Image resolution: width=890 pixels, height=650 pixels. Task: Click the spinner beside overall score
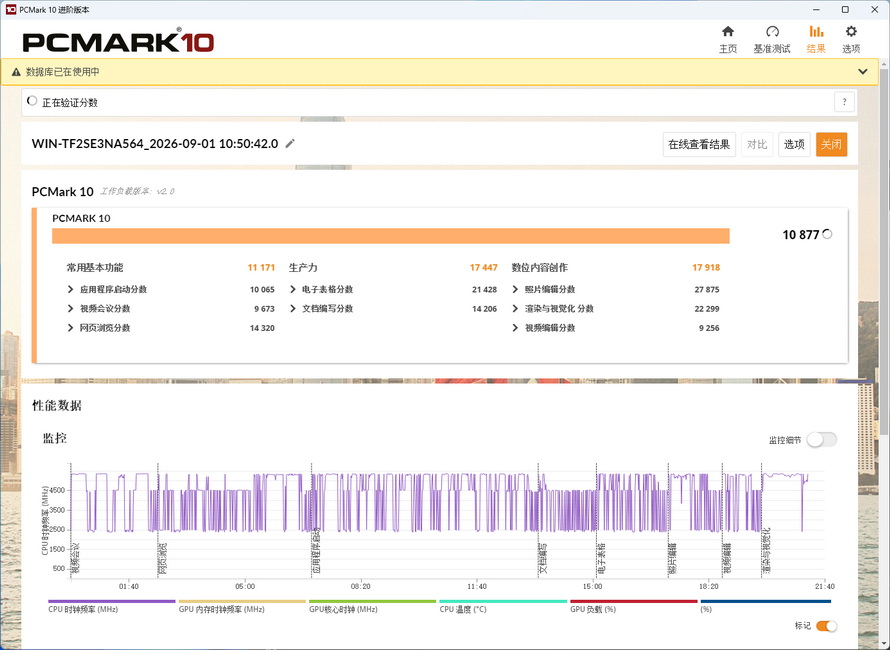tap(828, 234)
